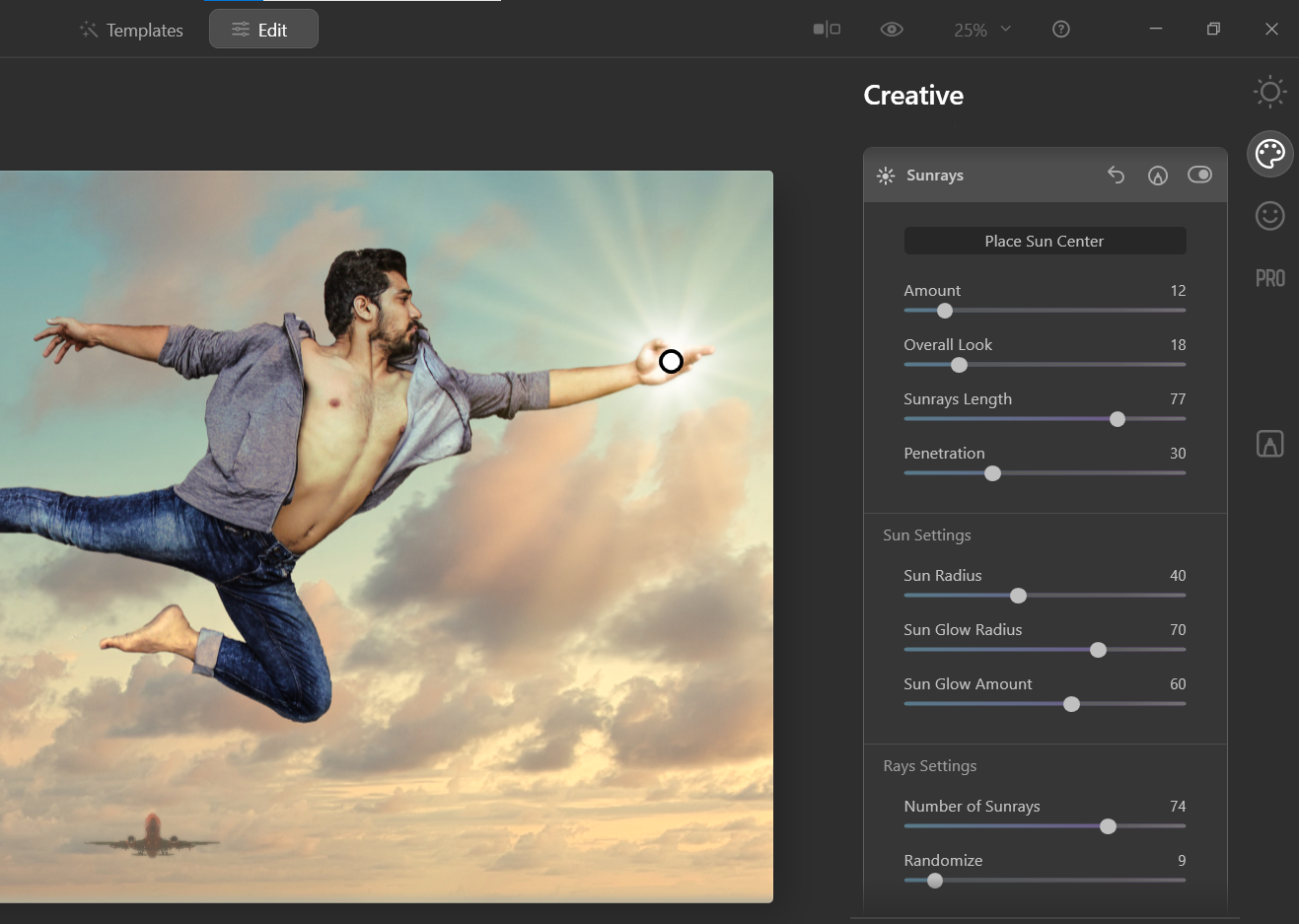Click the before/after eye preview icon
1299x924 pixels.
point(892,30)
